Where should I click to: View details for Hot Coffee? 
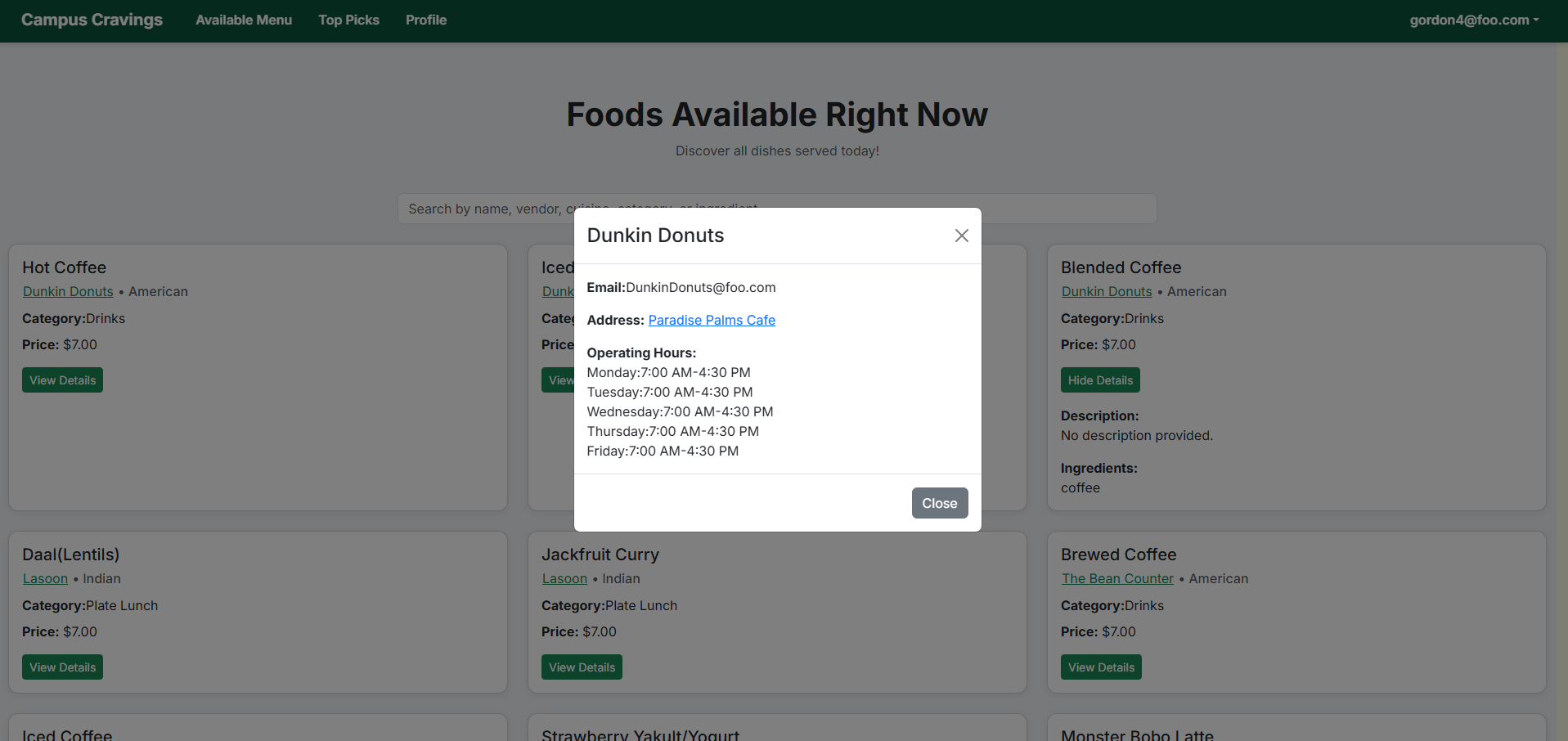pyautogui.click(x=62, y=380)
